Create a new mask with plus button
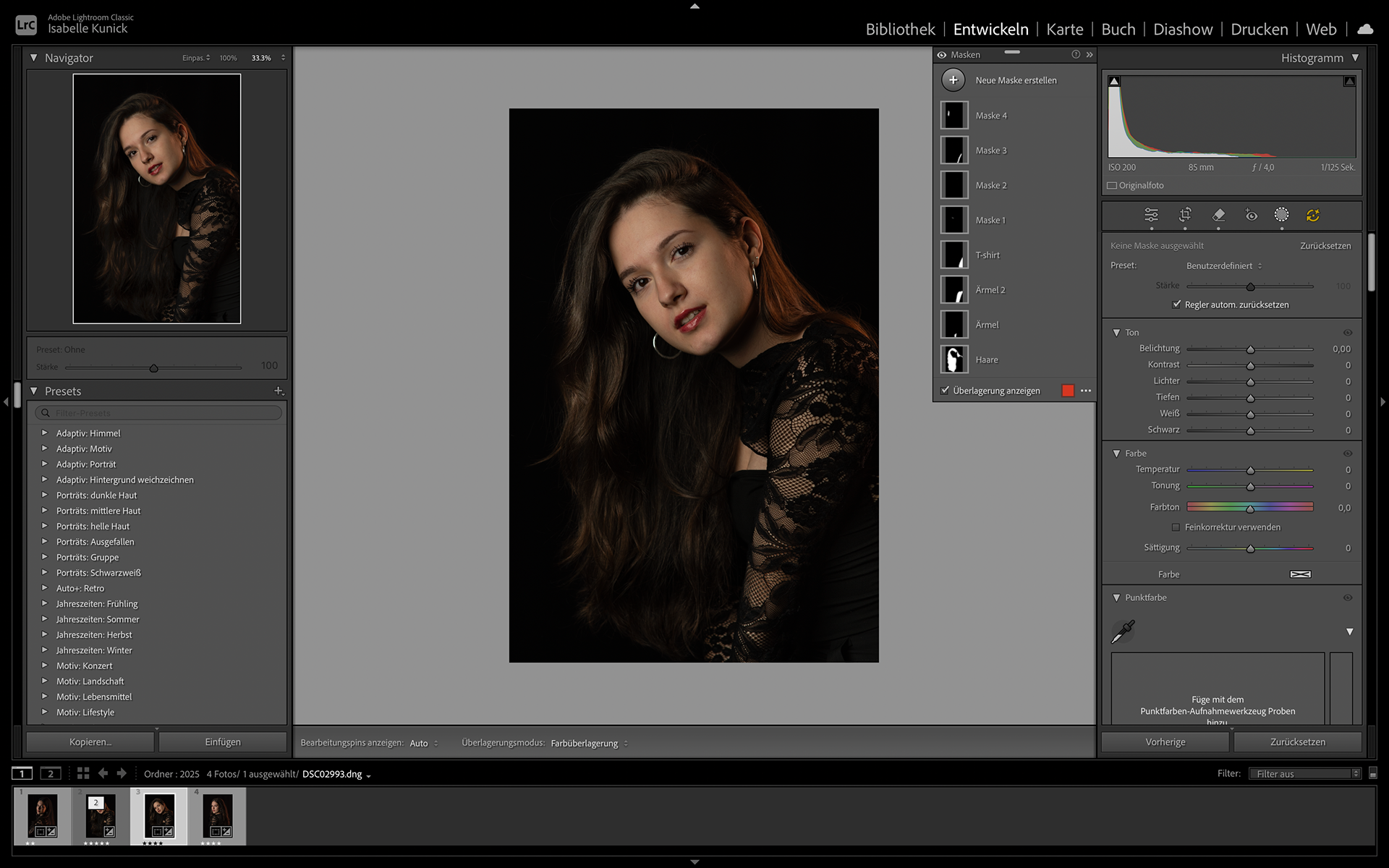The height and width of the screenshot is (868, 1389). (x=953, y=80)
